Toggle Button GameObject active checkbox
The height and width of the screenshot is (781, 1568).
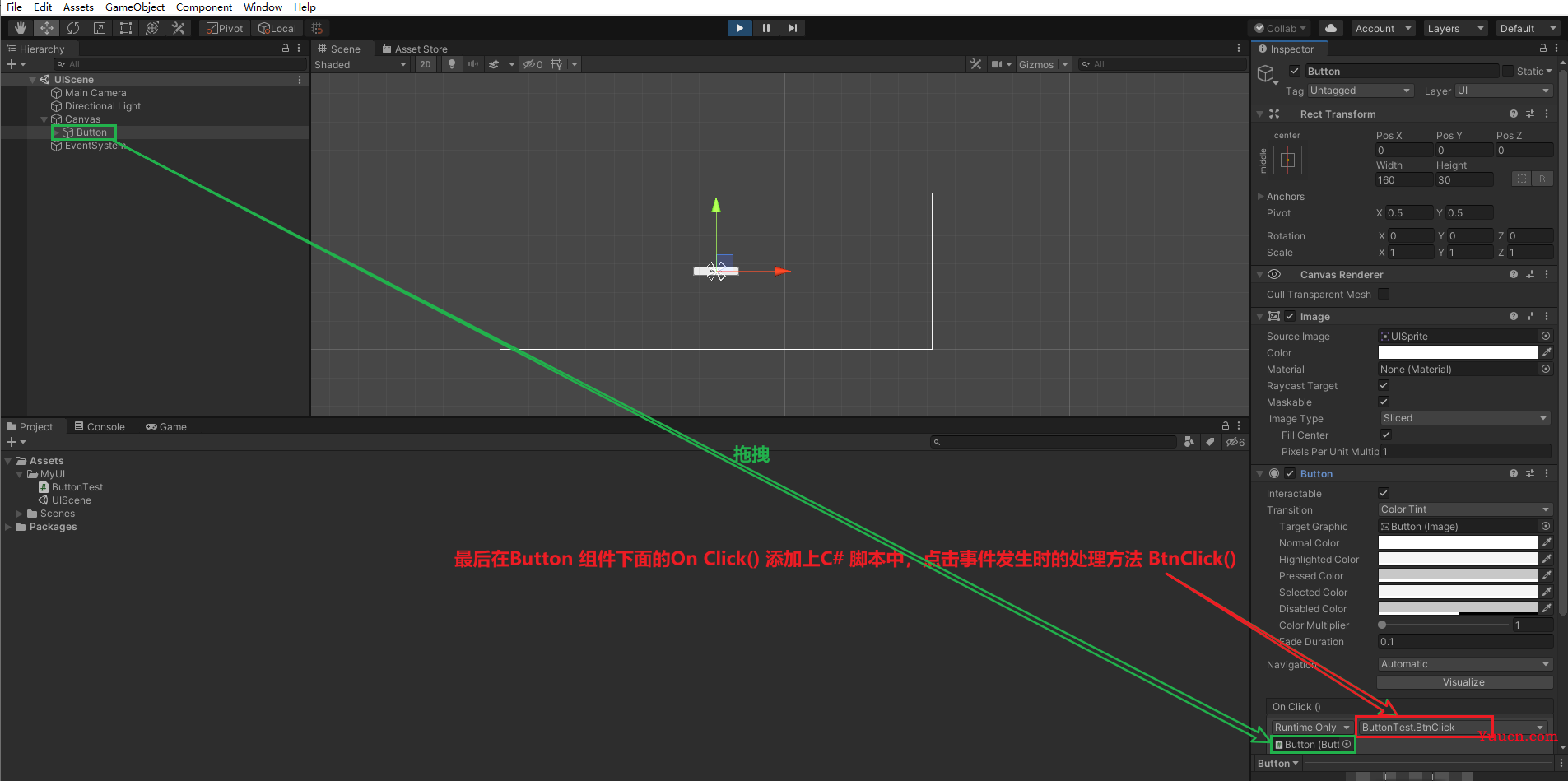1295,71
